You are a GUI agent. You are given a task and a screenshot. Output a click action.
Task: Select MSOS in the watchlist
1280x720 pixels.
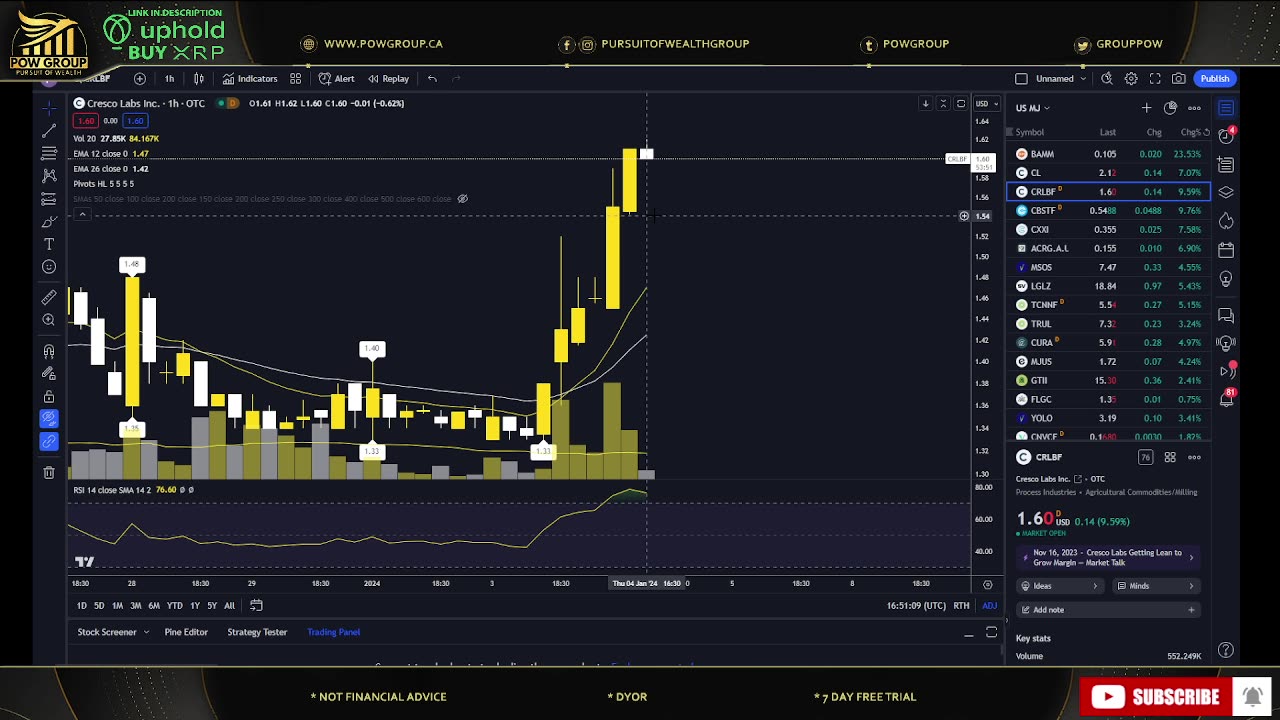pos(1108,267)
